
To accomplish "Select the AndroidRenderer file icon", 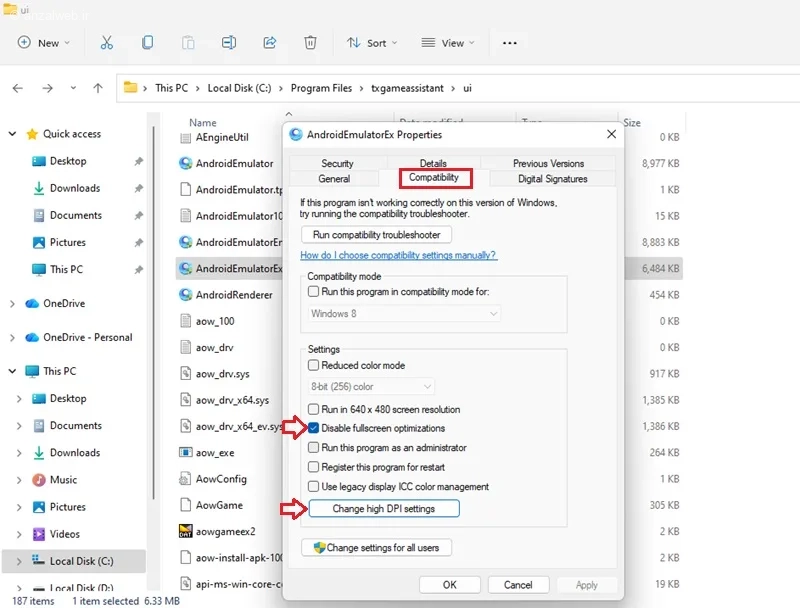I will [185, 295].
